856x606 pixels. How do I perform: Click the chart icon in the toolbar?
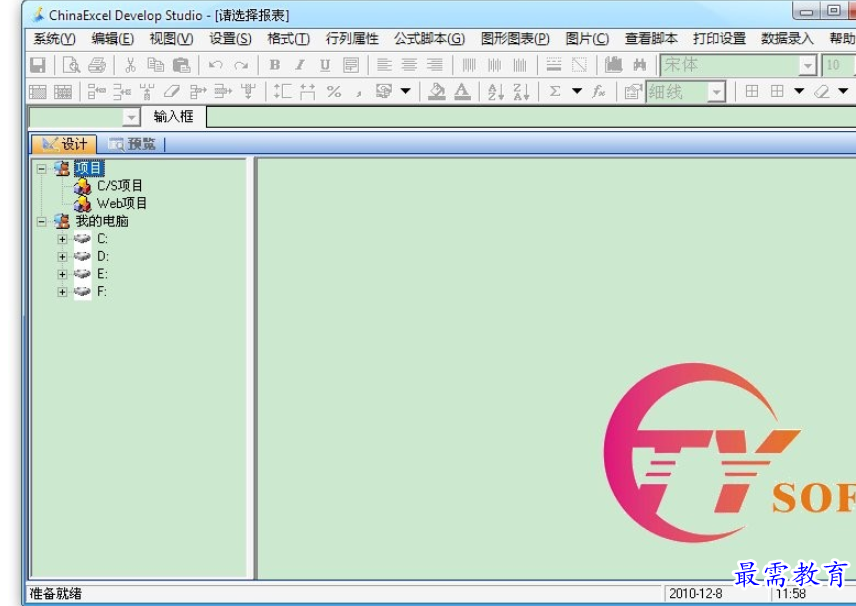613,65
